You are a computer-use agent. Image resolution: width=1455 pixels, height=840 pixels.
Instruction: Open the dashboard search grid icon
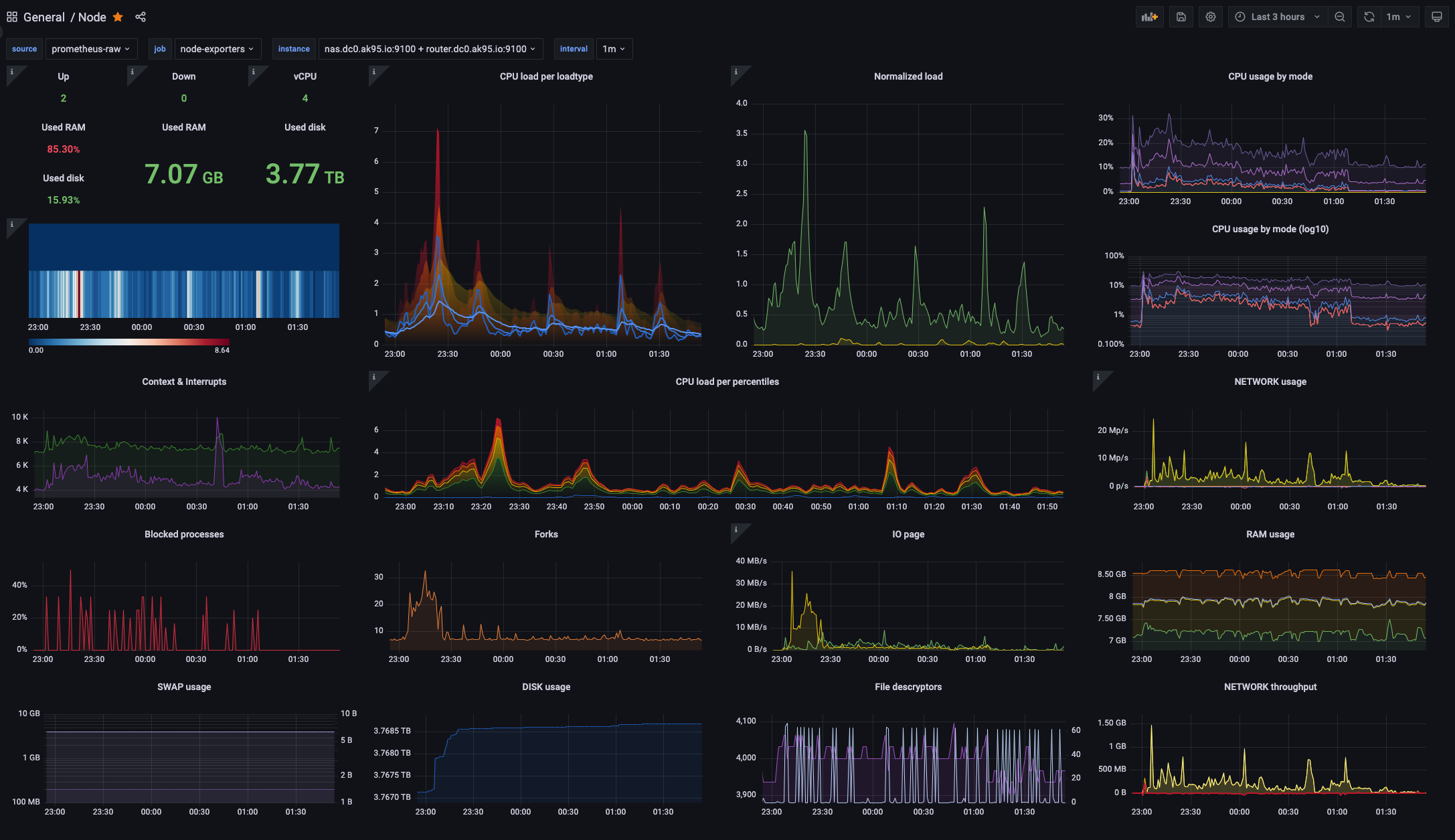11,17
